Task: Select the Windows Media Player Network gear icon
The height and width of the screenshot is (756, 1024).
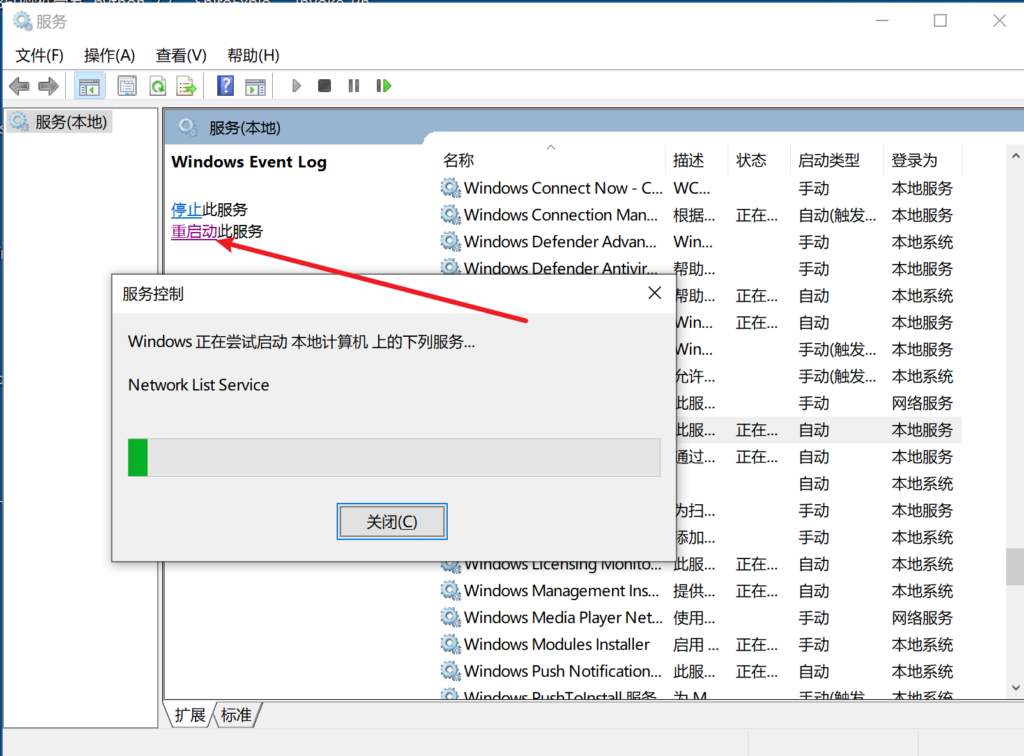Action: click(x=450, y=618)
